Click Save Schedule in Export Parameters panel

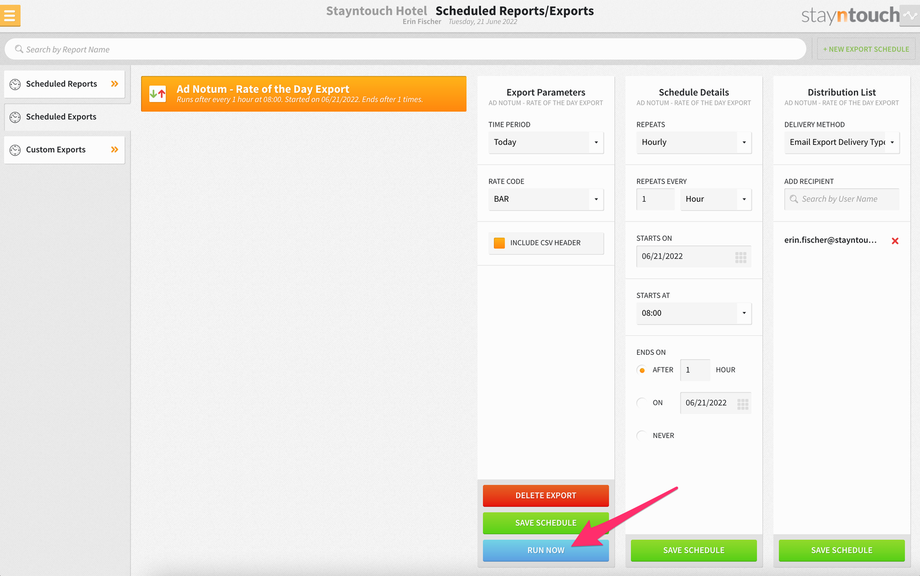546,523
